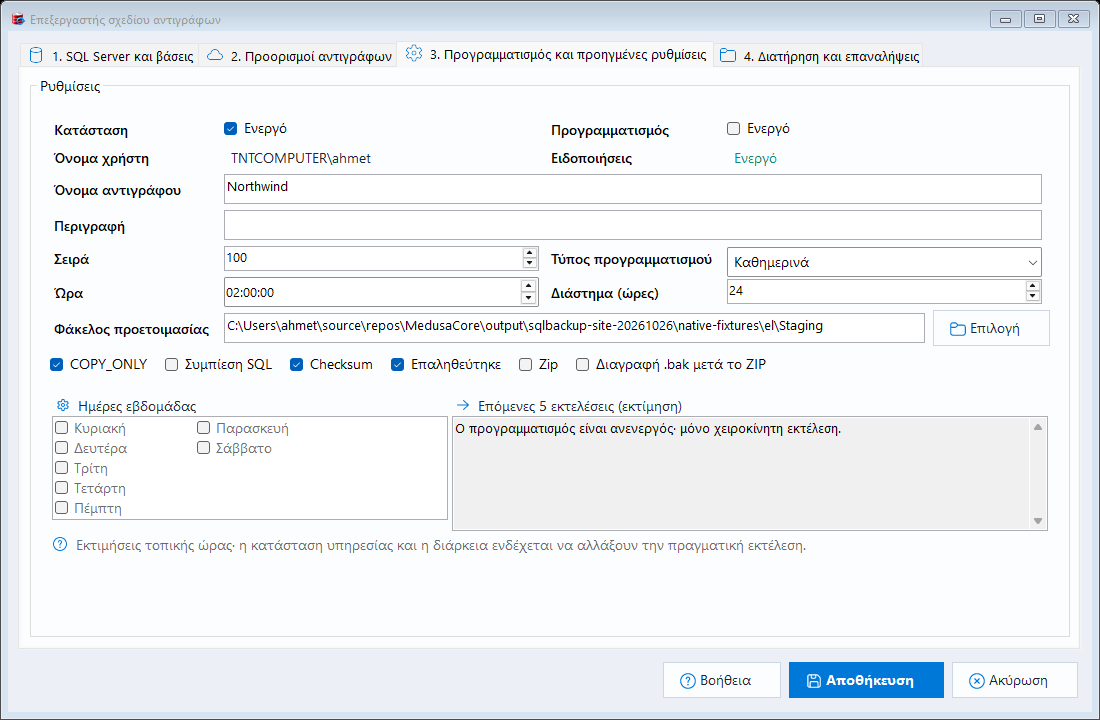
Task: Toggle the Checksum checkbox
Action: click(x=297, y=364)
